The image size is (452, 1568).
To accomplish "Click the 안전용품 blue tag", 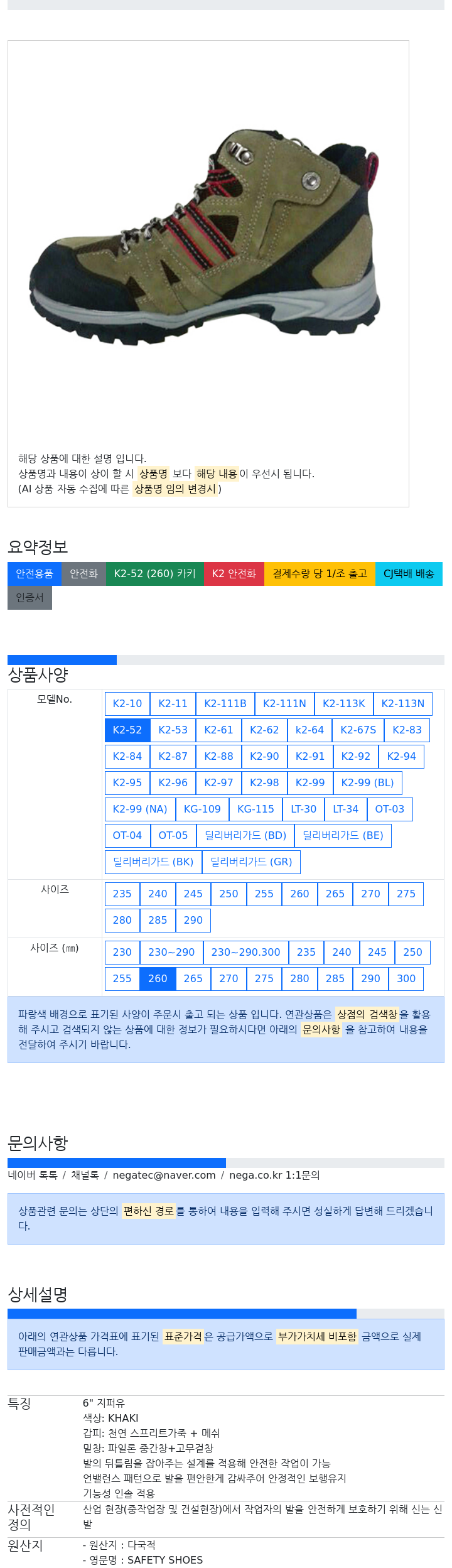I will coord(35,574).
